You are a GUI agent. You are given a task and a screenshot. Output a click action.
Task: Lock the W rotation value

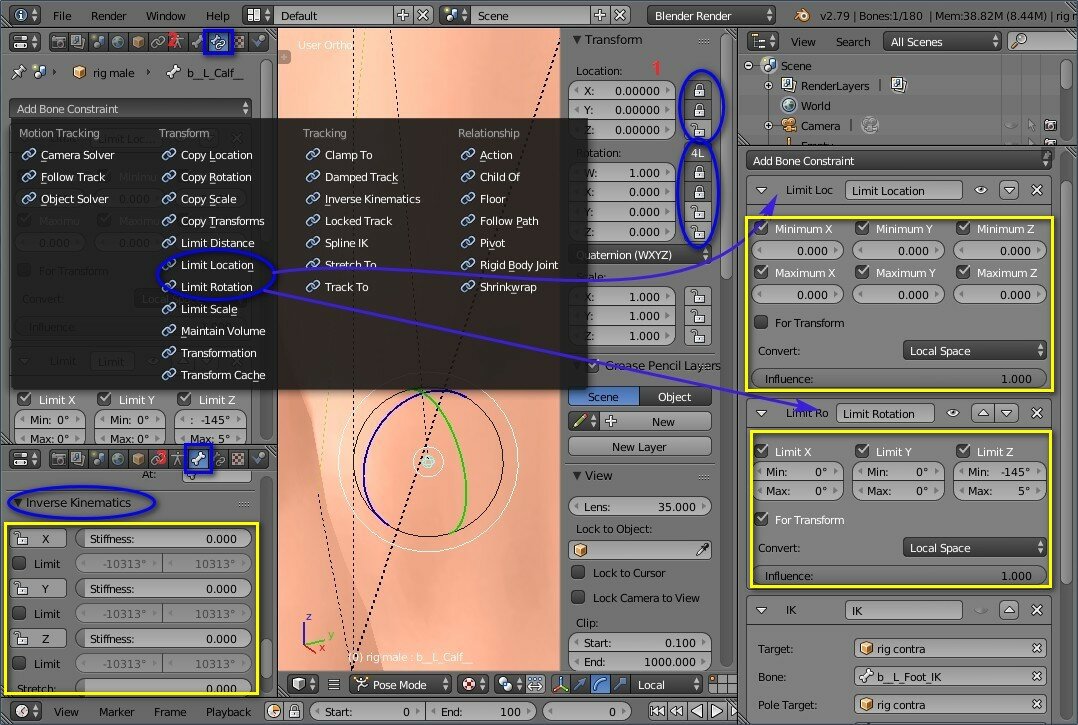(x=698, y=172)
